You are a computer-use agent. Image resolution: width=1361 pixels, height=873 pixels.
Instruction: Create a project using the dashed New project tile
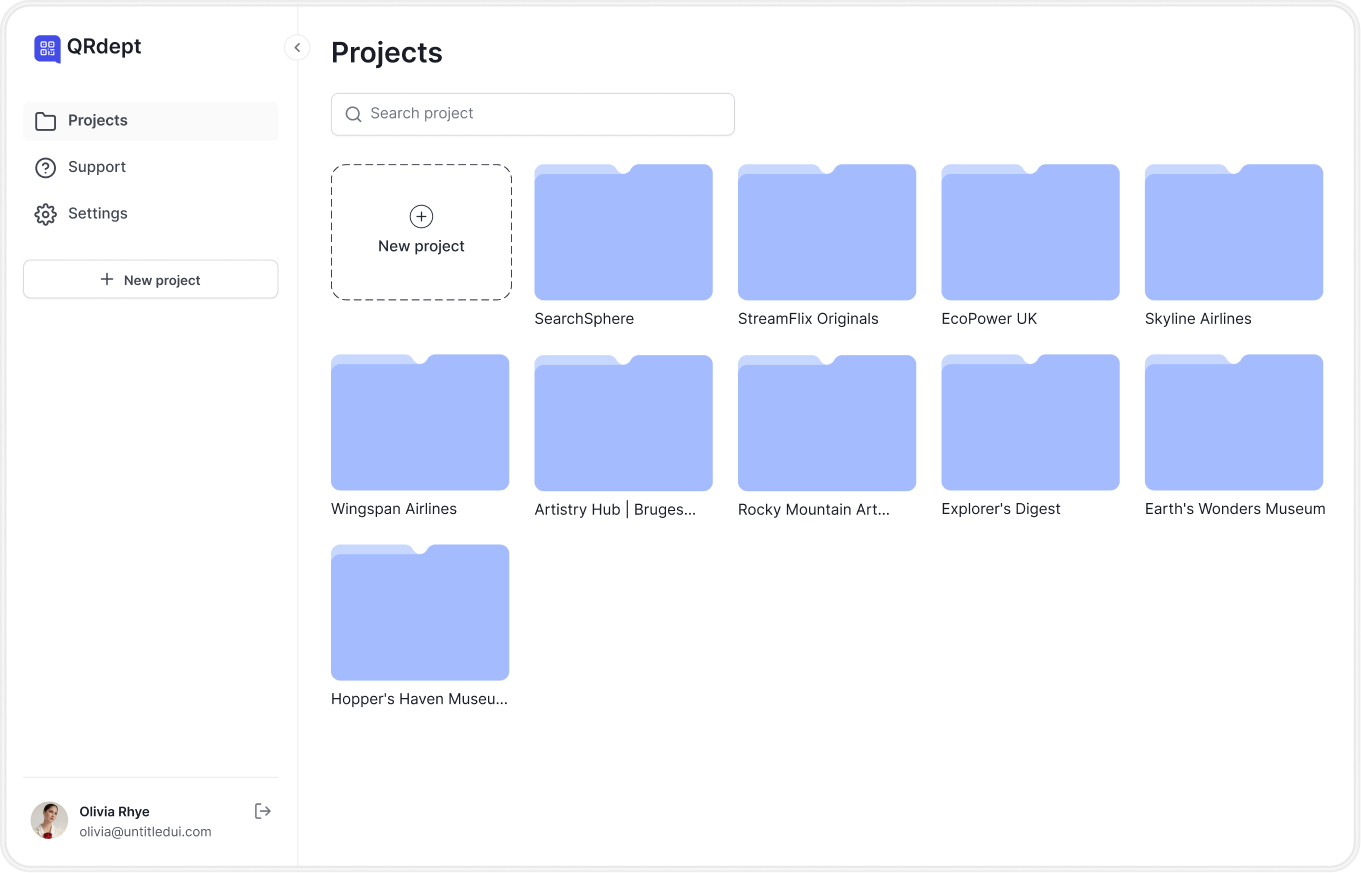(x=421, y=231)
